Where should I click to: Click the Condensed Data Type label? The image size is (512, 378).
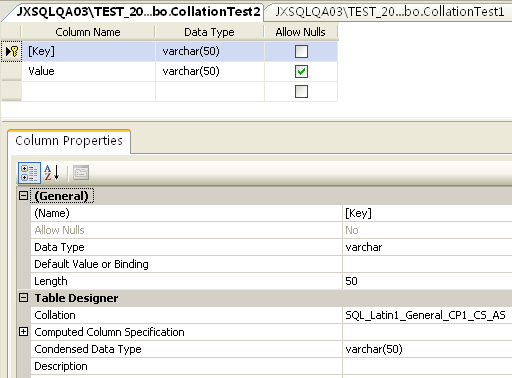88,349
